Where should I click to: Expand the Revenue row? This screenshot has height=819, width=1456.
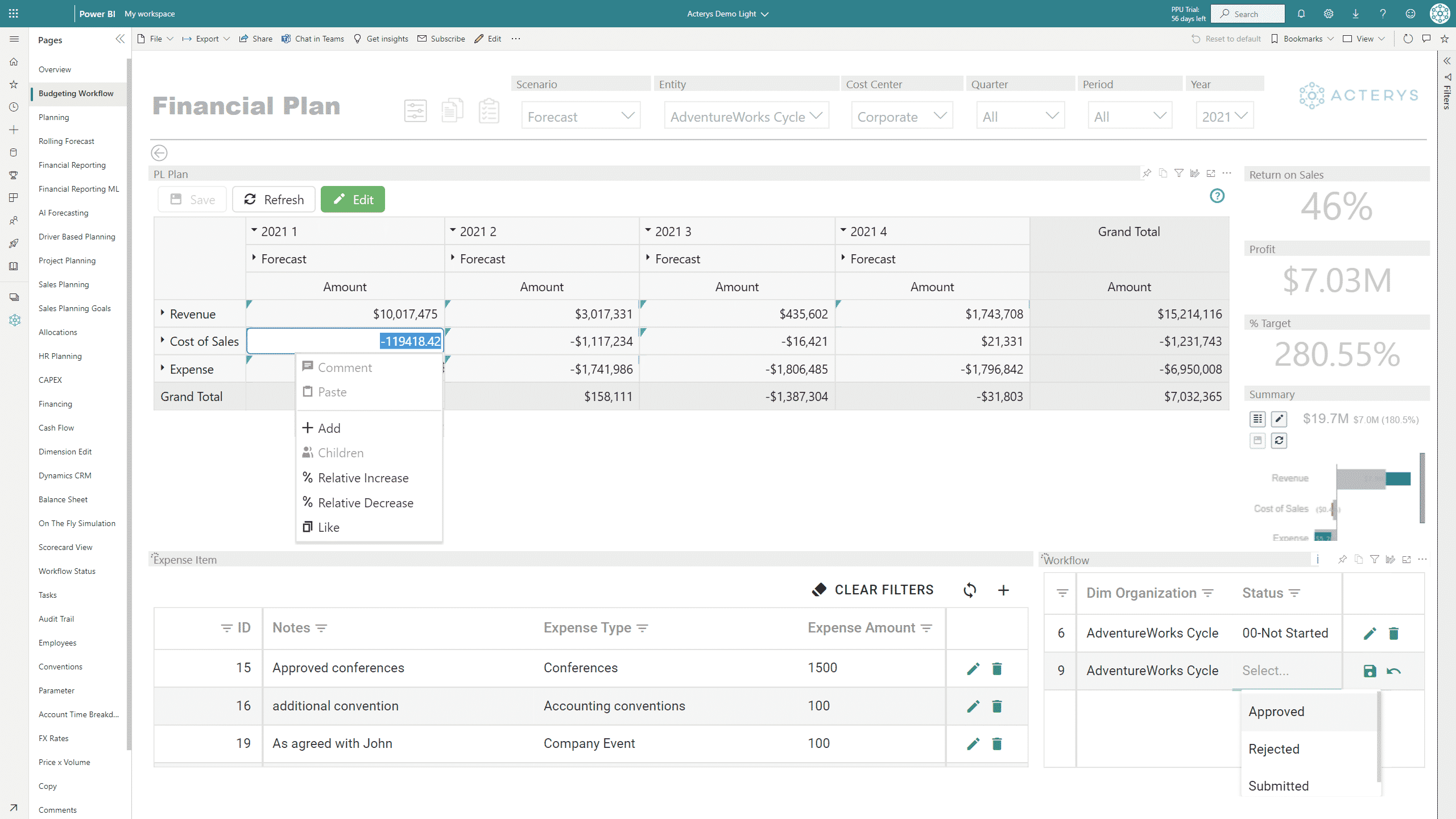[163, 313]
